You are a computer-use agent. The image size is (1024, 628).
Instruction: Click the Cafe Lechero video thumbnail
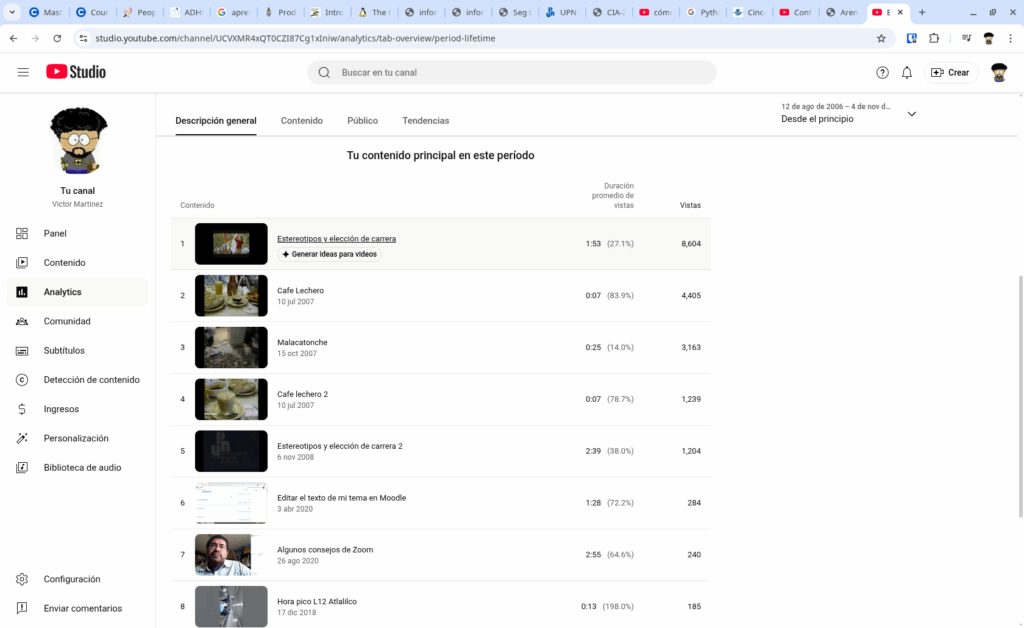231,295
